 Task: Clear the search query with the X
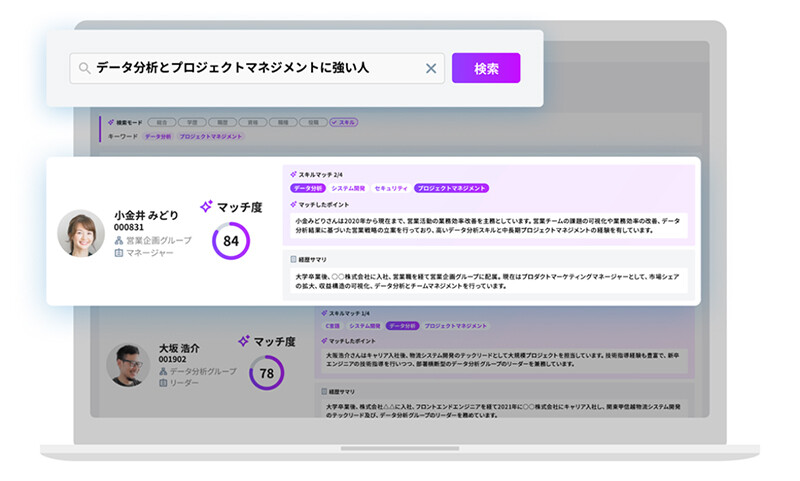[x=431, y=68]
